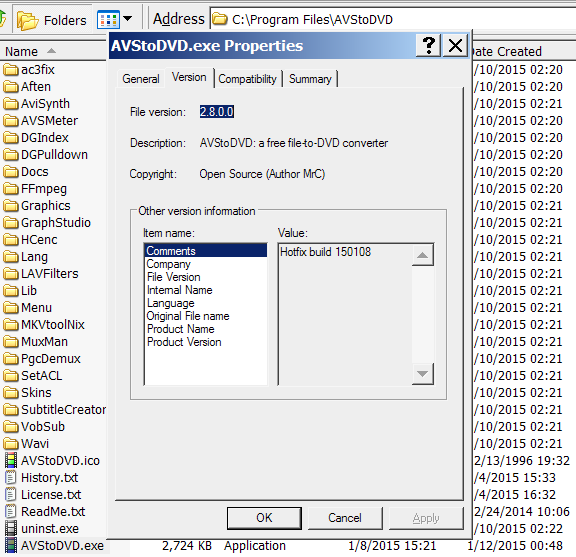The width and height of the screenshot is (576, 557).
Task: Click the Application type cell
Action: 255,546
